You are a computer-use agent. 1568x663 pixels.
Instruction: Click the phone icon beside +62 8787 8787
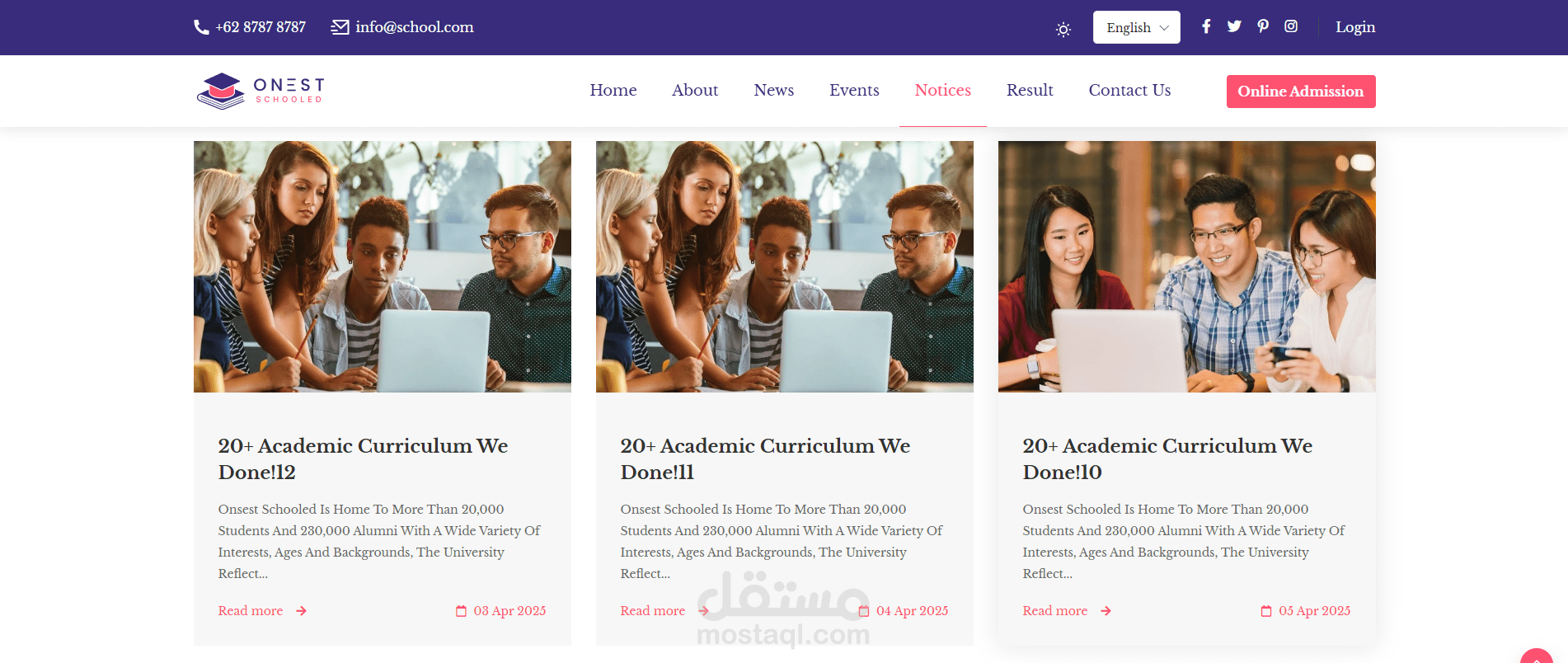(x=201, y=27)
